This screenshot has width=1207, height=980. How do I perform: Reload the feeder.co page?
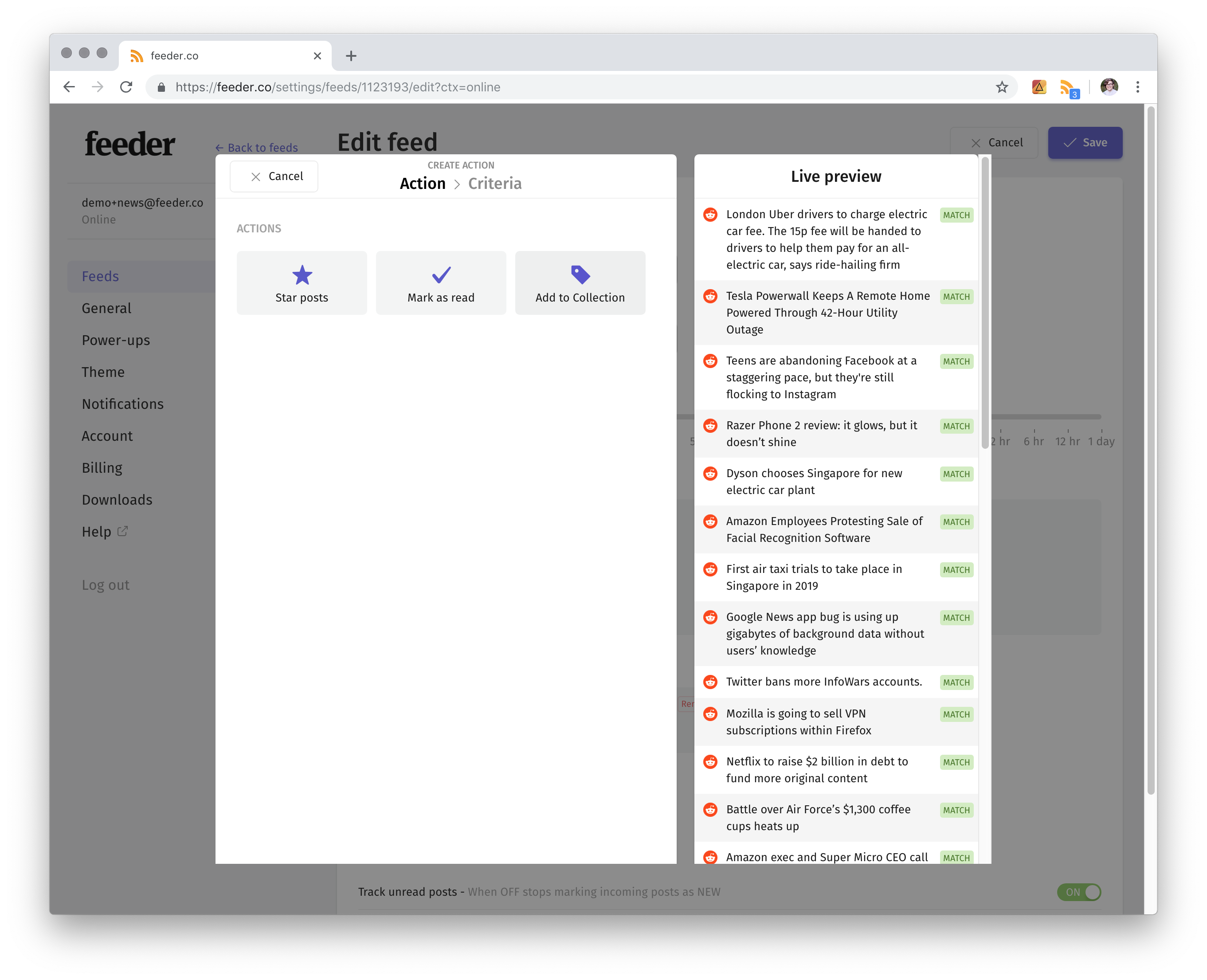click(126, 87)
